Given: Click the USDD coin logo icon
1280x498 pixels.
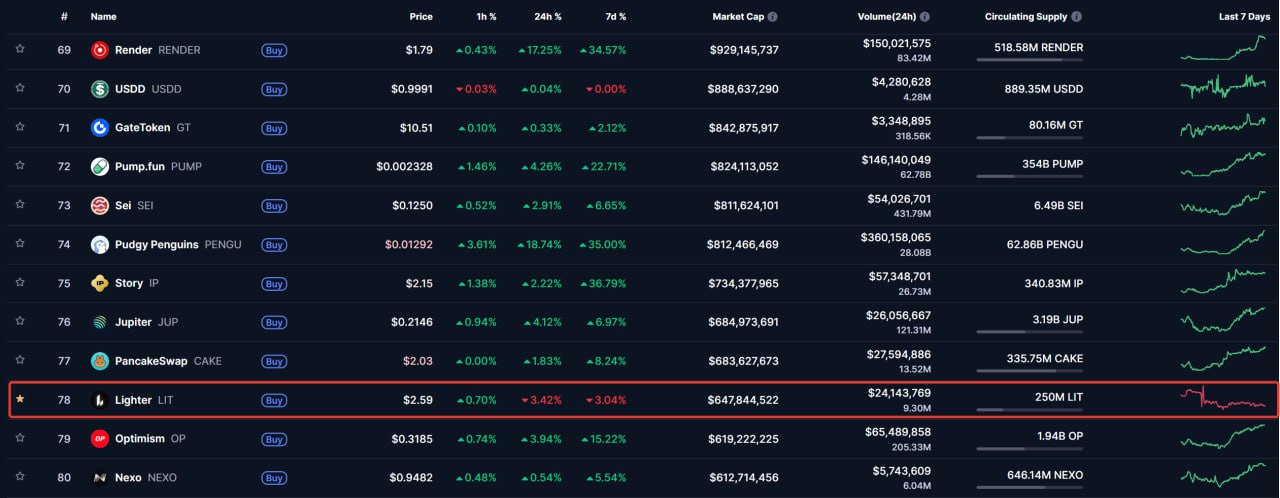Looking at the screenshot, I should coord(100,89).
